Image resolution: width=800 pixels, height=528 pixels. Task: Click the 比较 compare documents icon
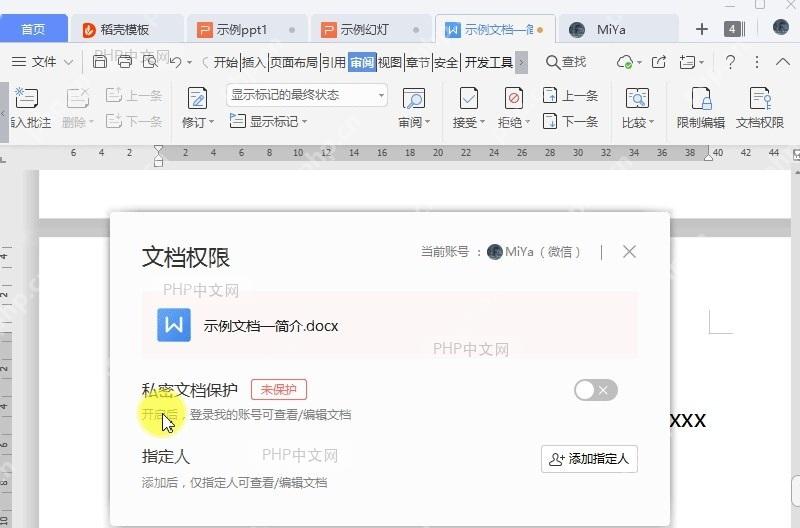[x=637, y=98]
